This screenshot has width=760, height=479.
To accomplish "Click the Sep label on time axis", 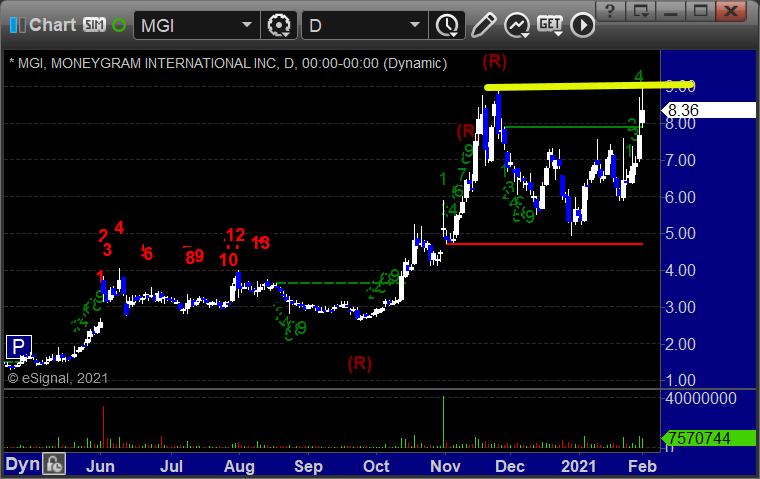I will pos(308,466).
